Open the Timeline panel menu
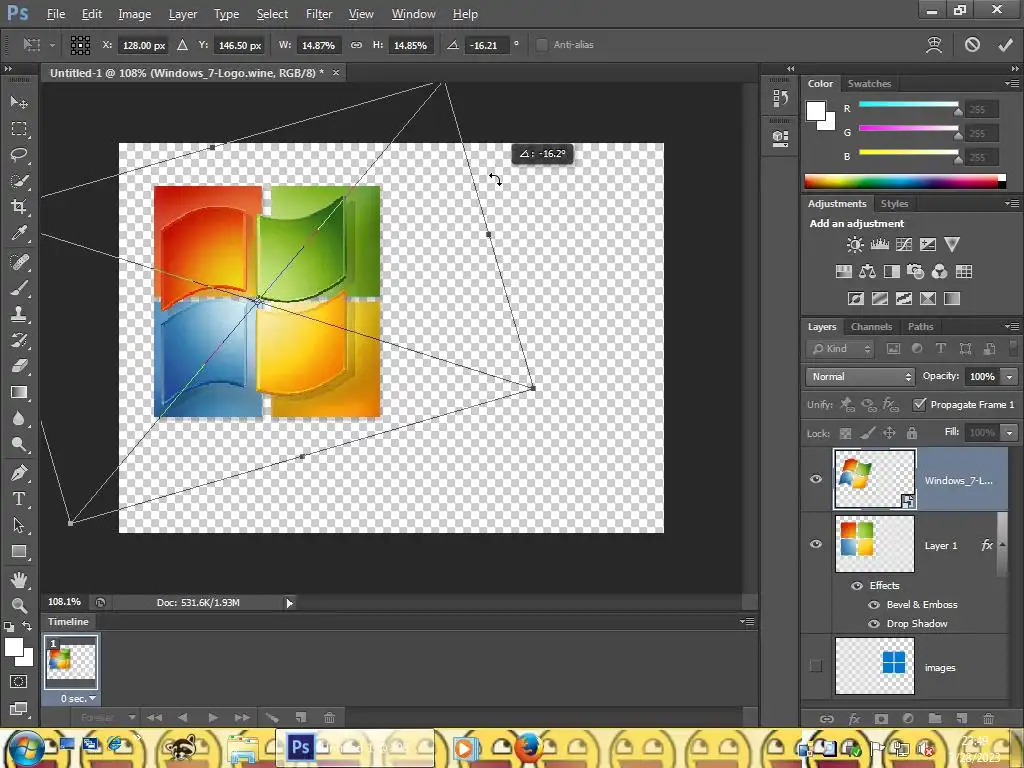Image resolution: width=1024 pixels, height=768 pixels. click(748, 622)
